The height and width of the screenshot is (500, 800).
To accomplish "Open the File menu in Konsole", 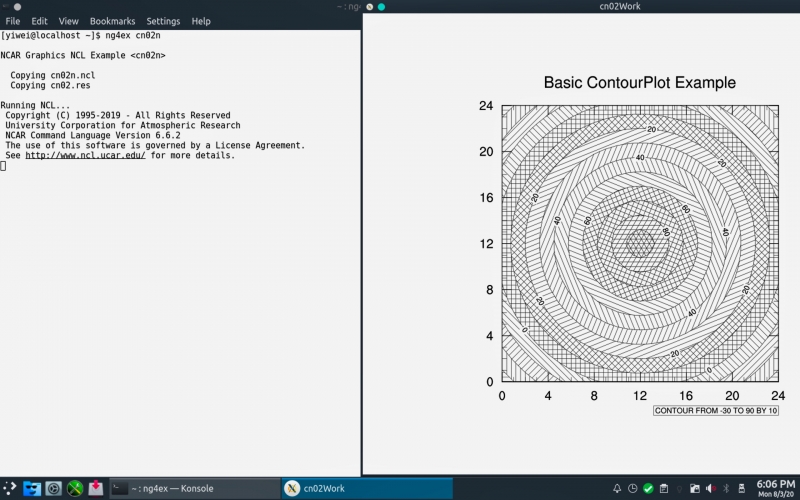I will (13, 21).
